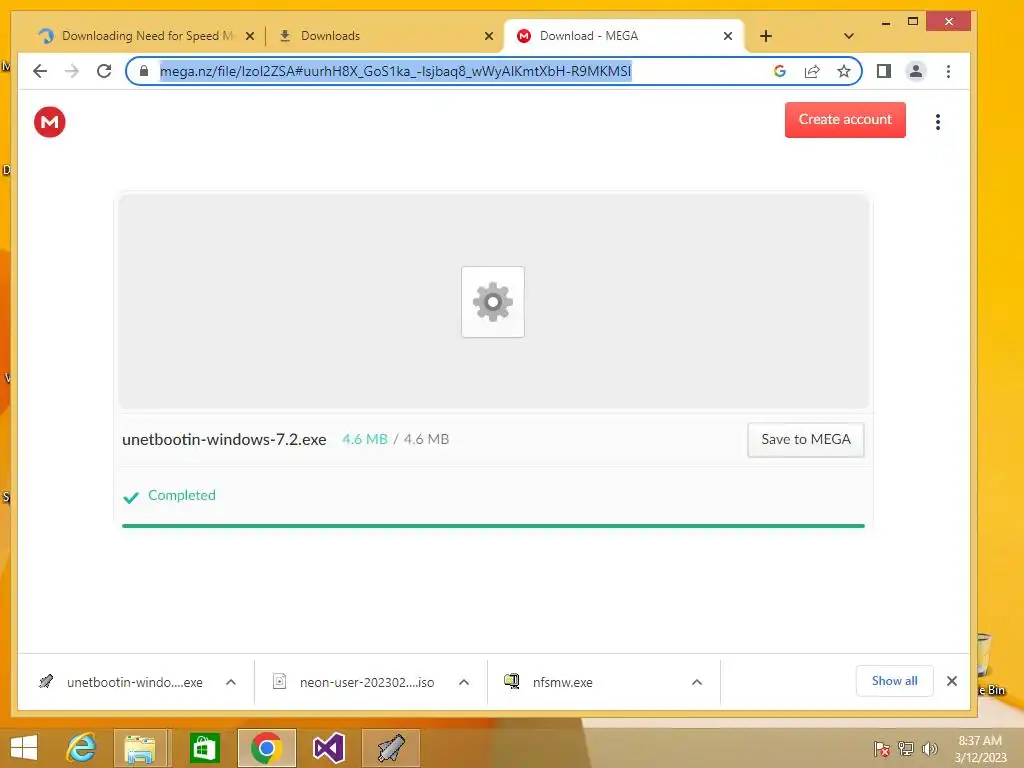This screenshot has height=768, width=1024.
Task: Switch to the Downloads tab
Action: click(385, 36)
